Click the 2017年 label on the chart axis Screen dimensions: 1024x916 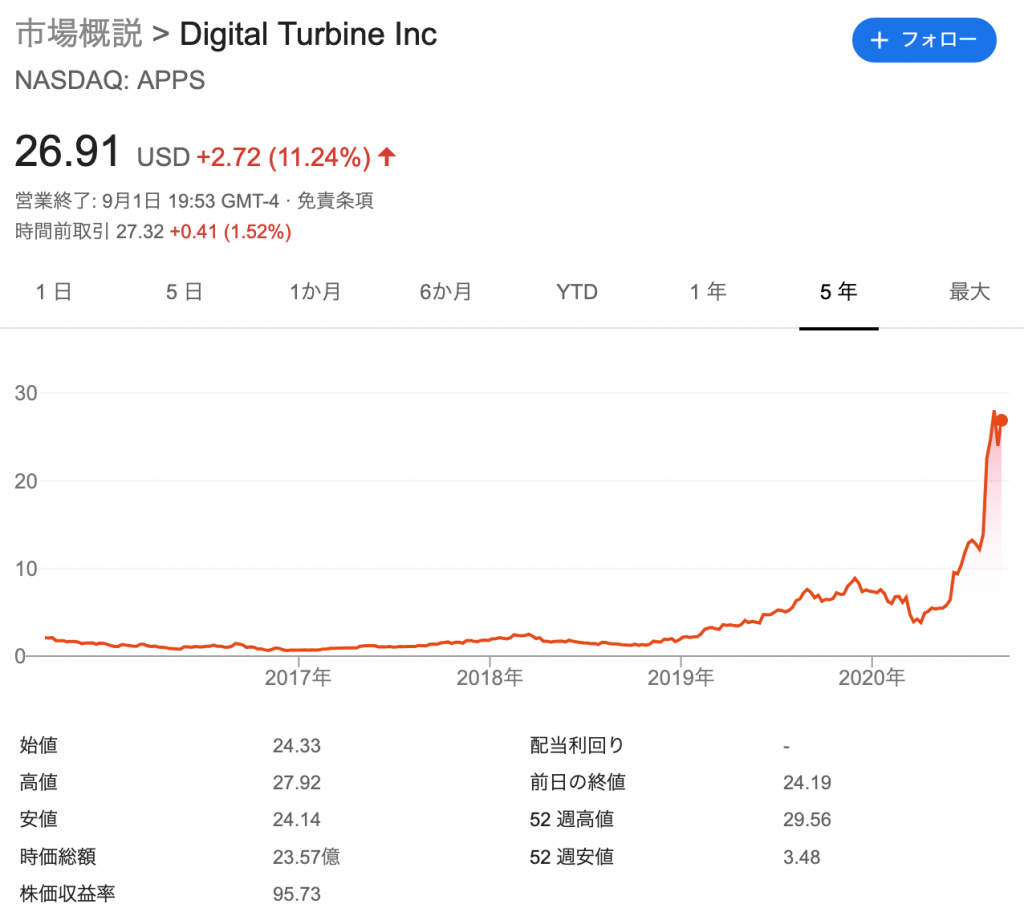(x=299, y=678)
